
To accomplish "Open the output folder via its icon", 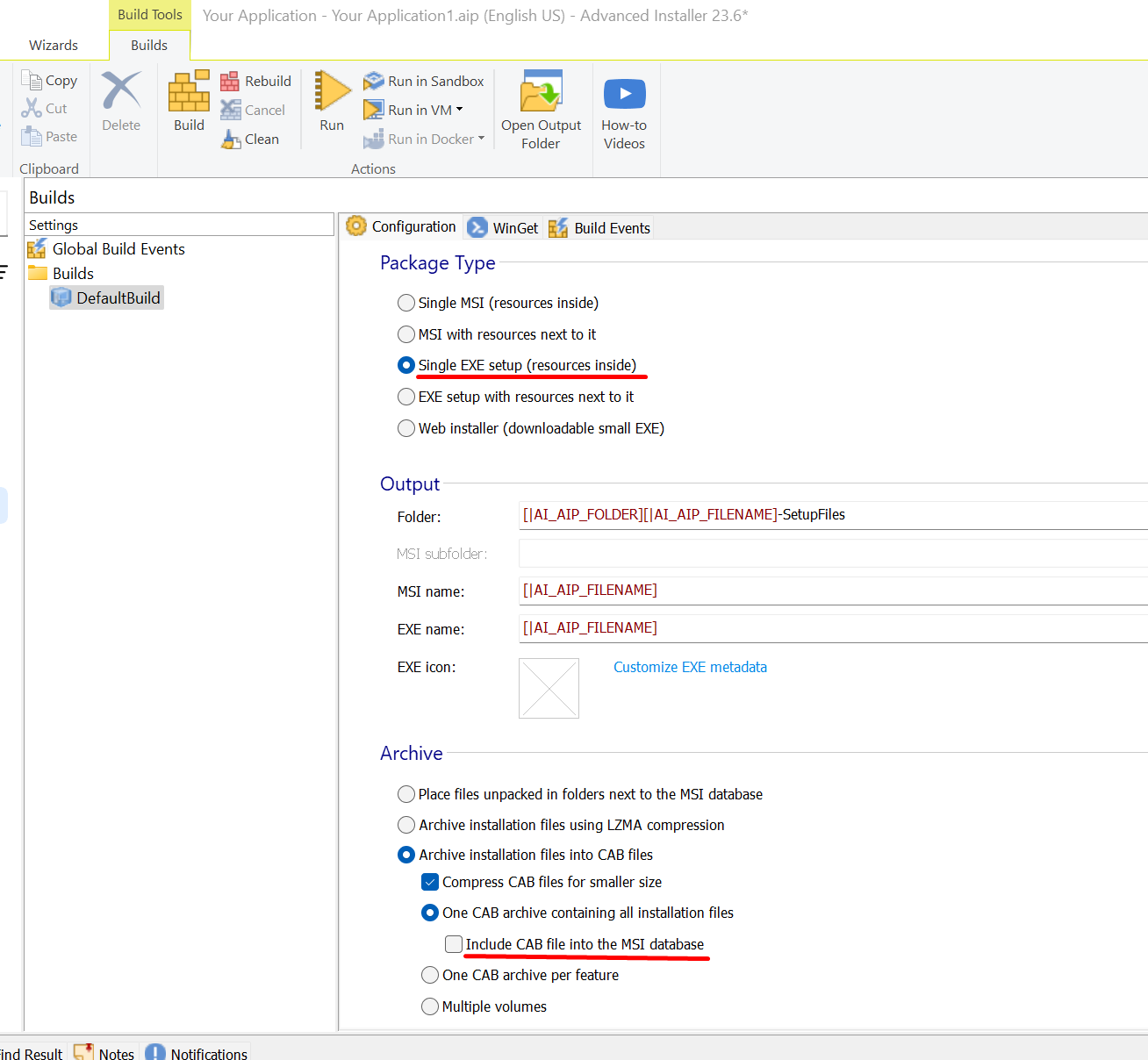I will (542, 91).
